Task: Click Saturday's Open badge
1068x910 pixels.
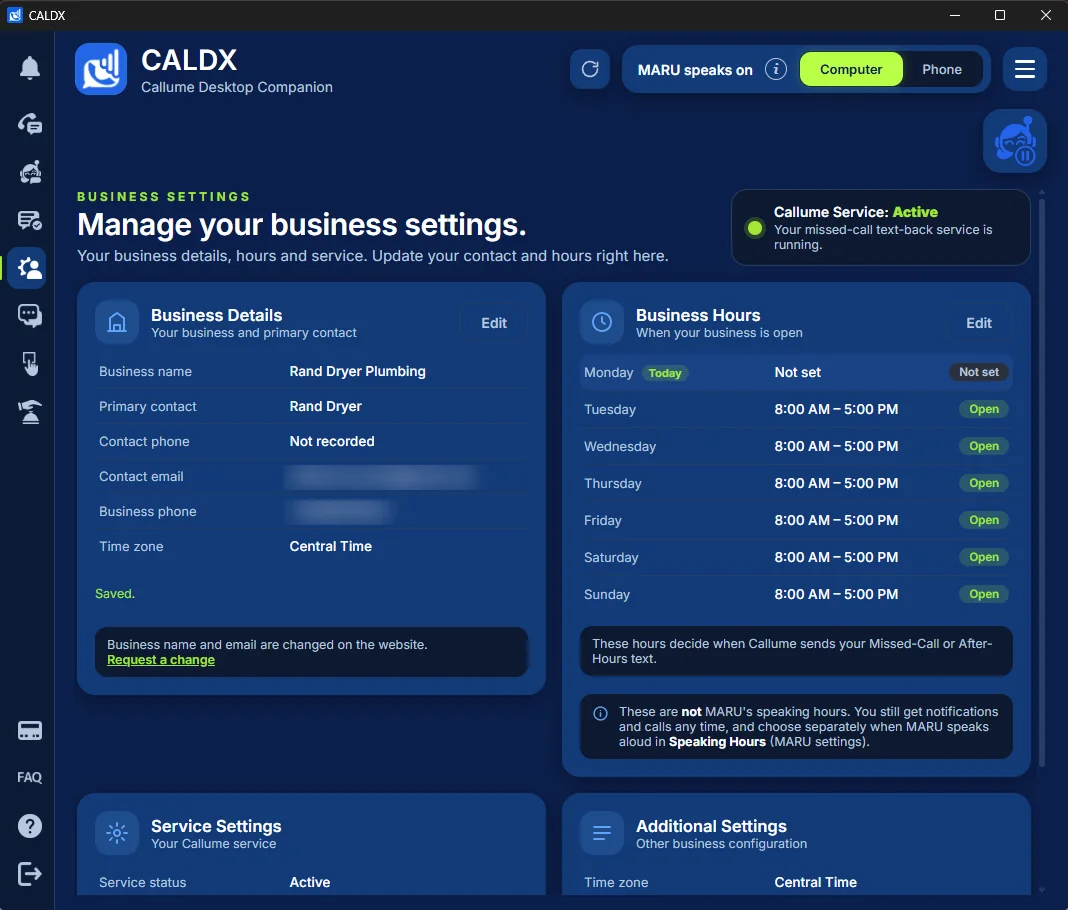Action: pos(984,556)
